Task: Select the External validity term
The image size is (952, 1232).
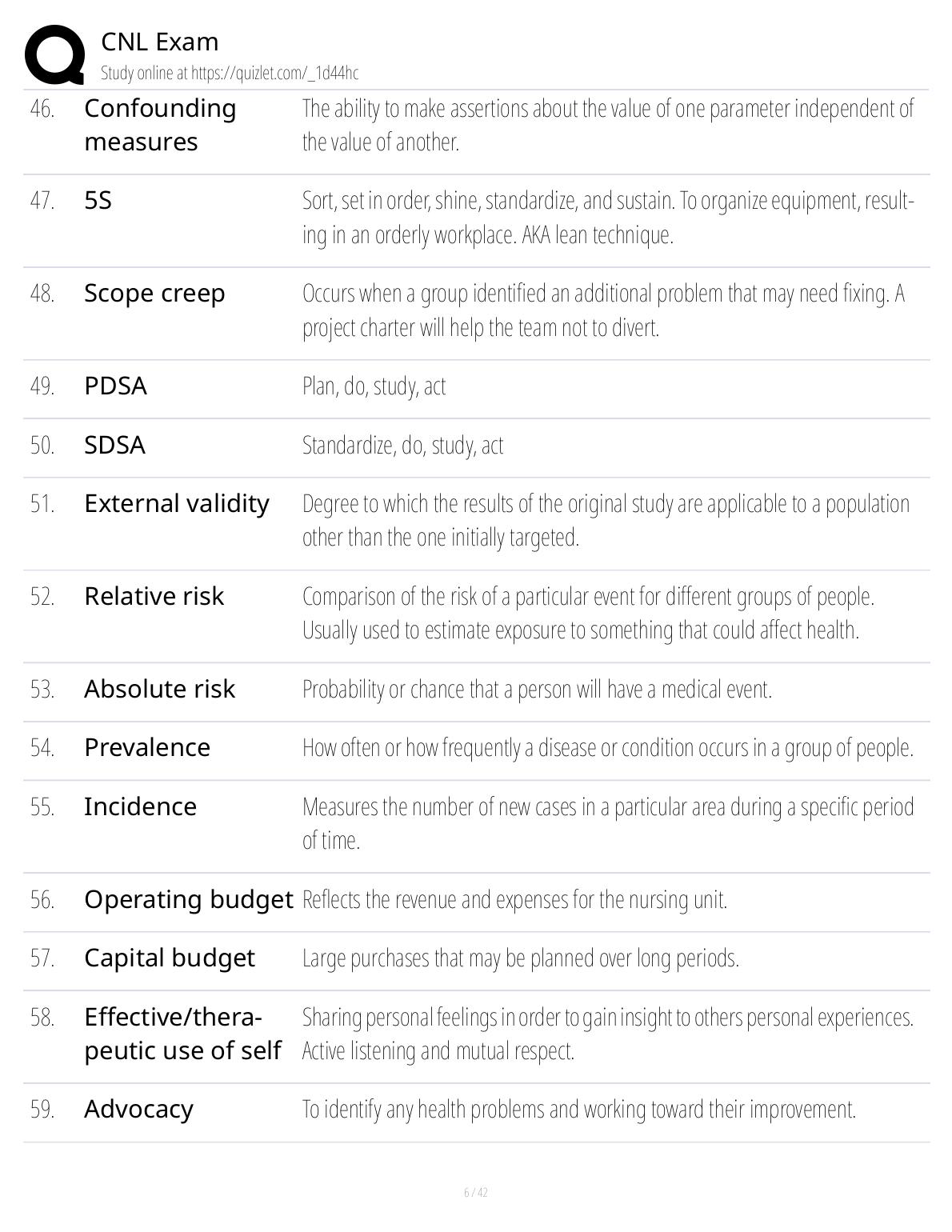Action: coord(177,503)
